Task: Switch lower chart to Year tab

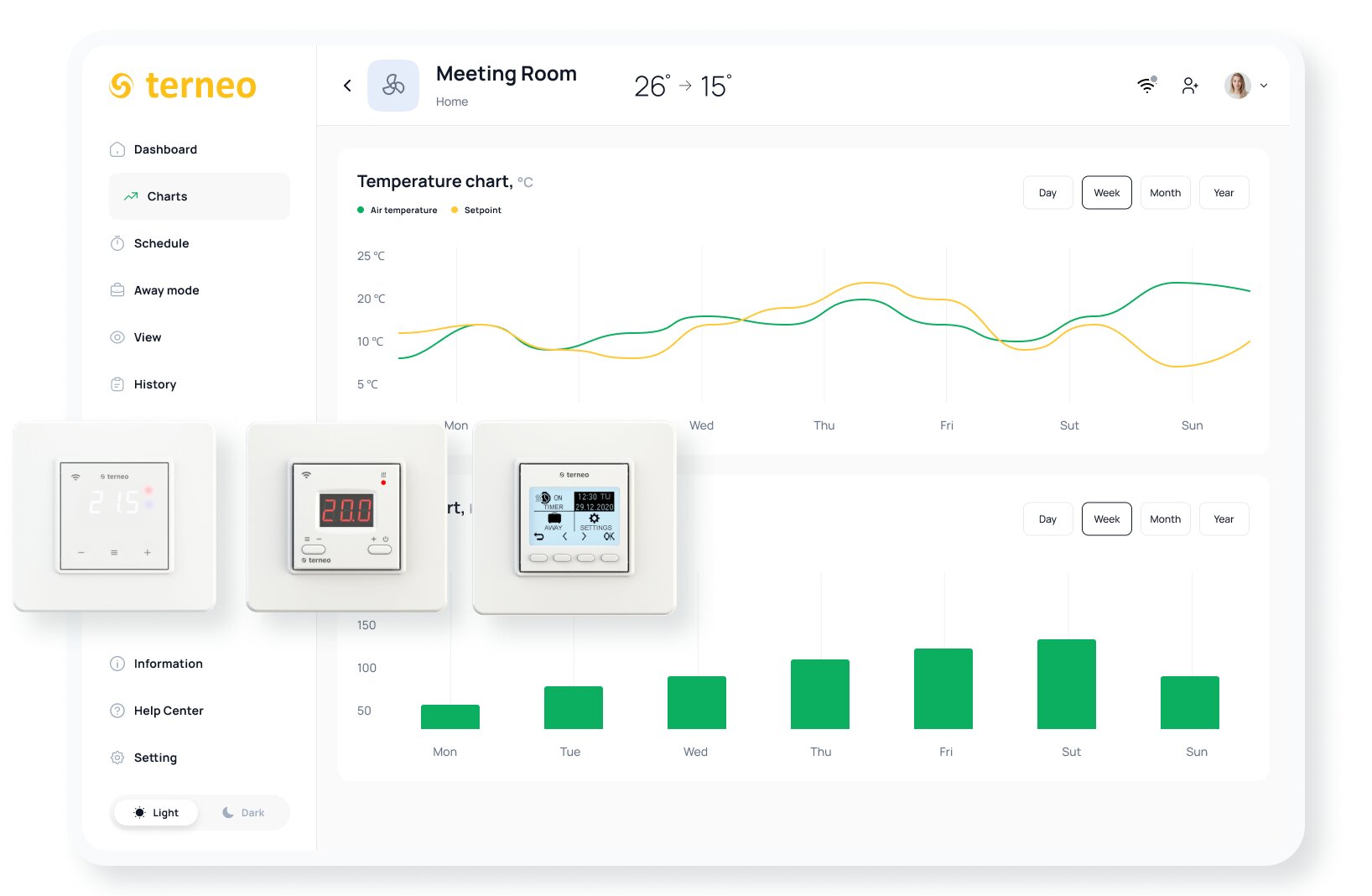Action: [1224, 518]
